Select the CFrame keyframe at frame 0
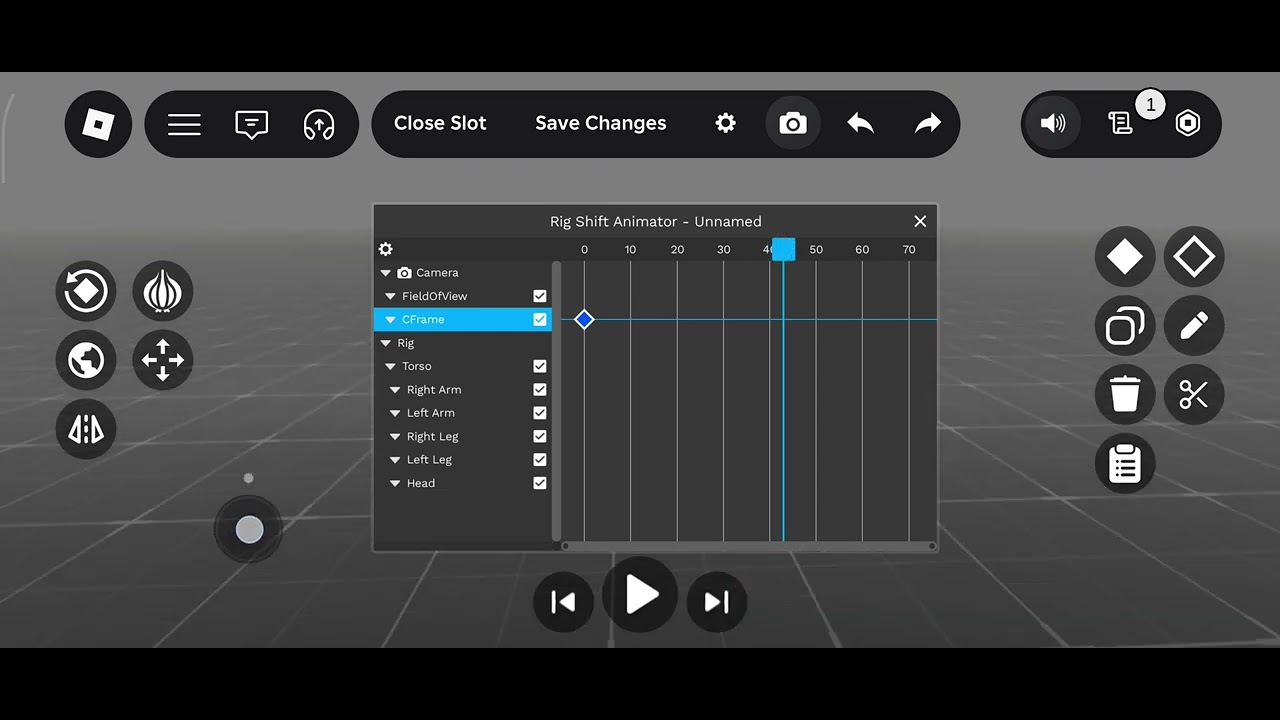1280x720 pixels. (x=584, y=320)
